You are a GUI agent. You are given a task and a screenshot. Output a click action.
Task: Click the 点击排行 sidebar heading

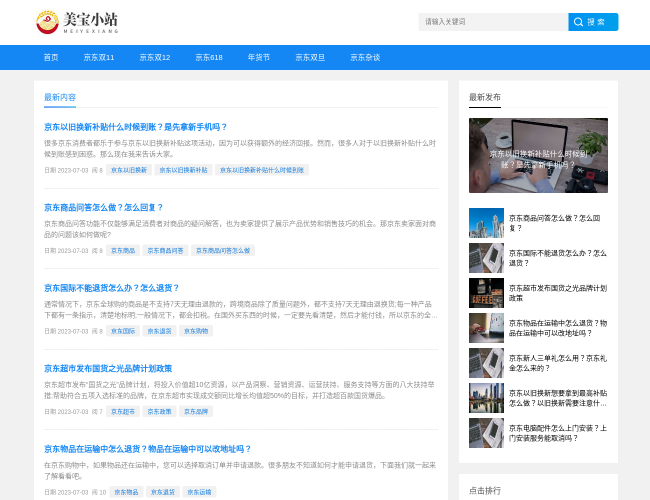[485, 491]
